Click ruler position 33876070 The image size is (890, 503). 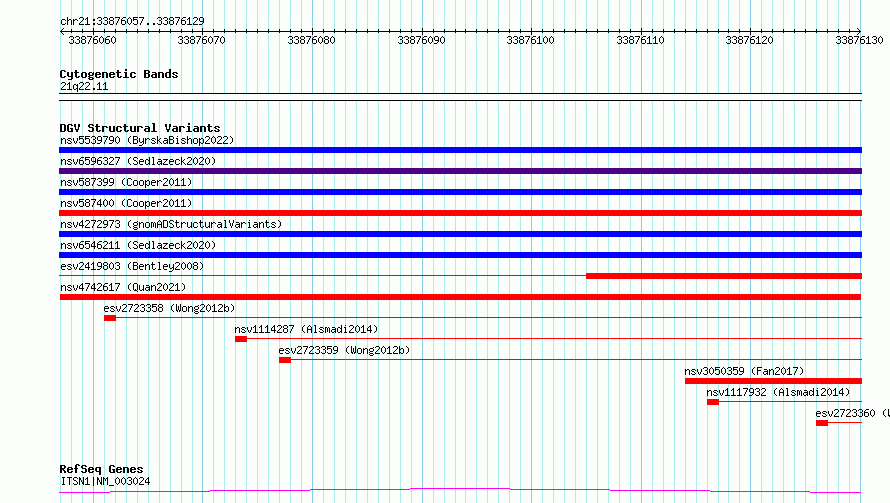(201, 40)
